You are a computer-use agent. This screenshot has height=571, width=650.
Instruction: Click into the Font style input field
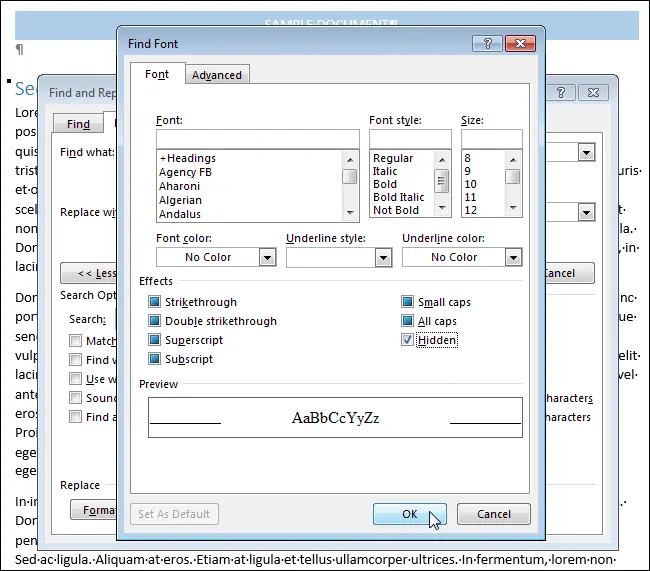pos(410,139)
